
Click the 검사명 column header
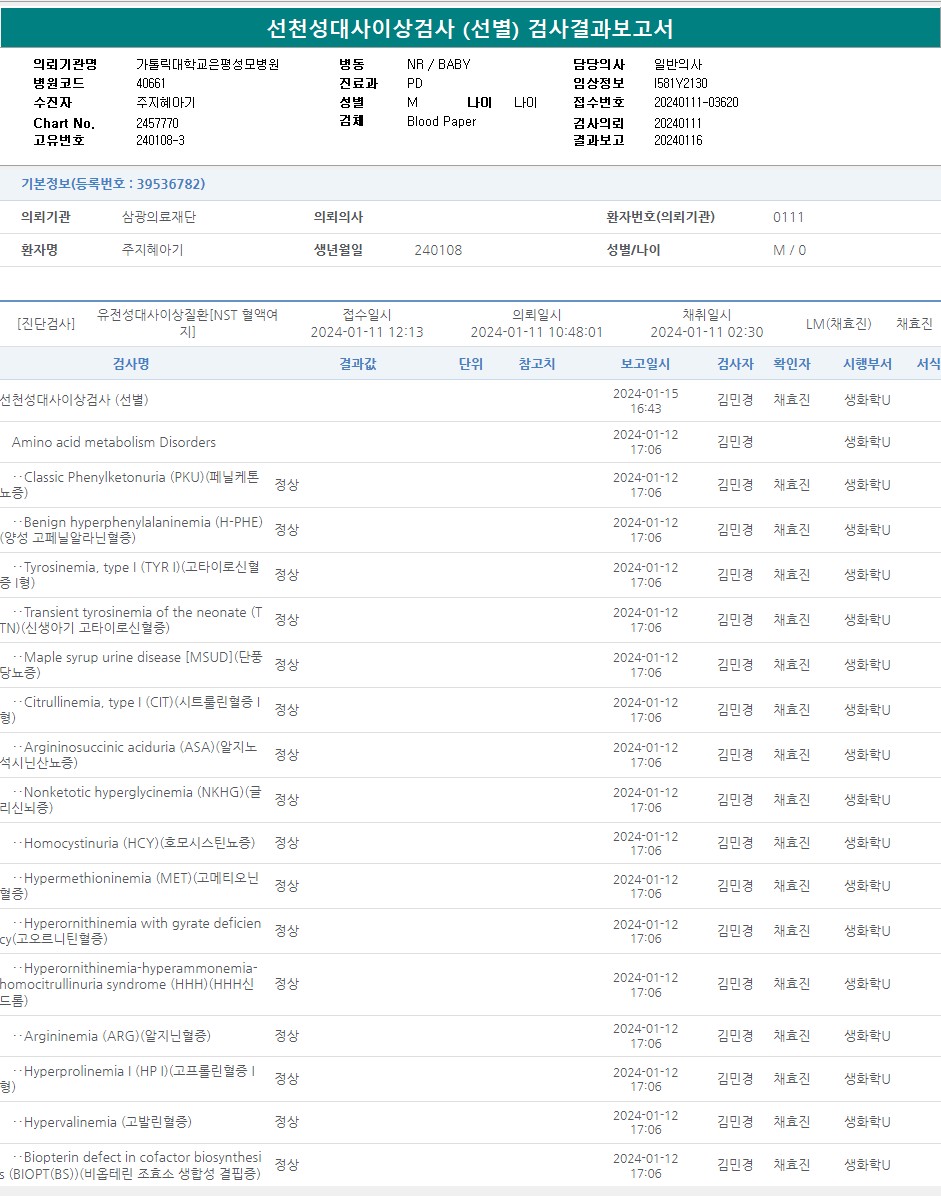coord(131,364)
